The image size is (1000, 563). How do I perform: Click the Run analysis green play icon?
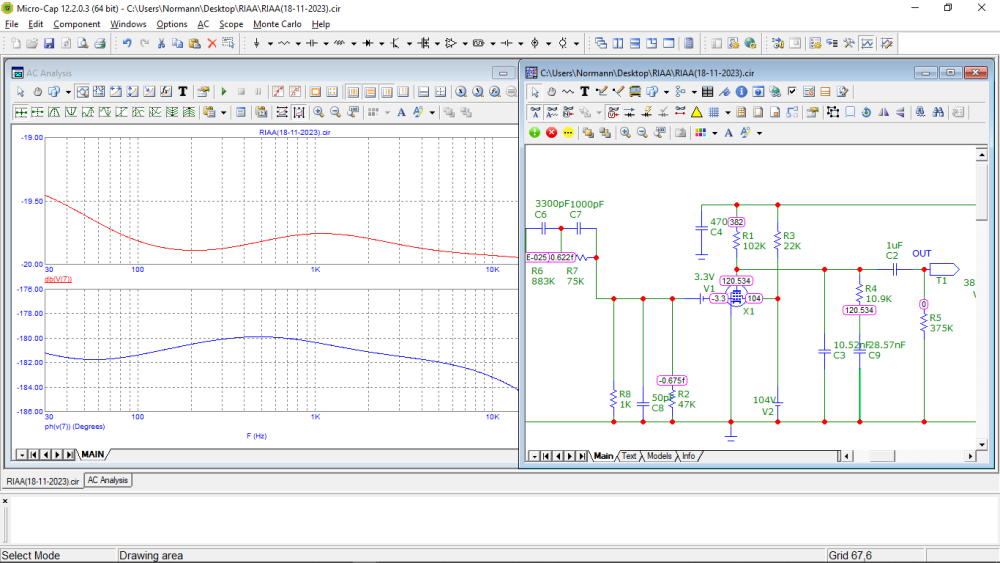tap(224, 91)
